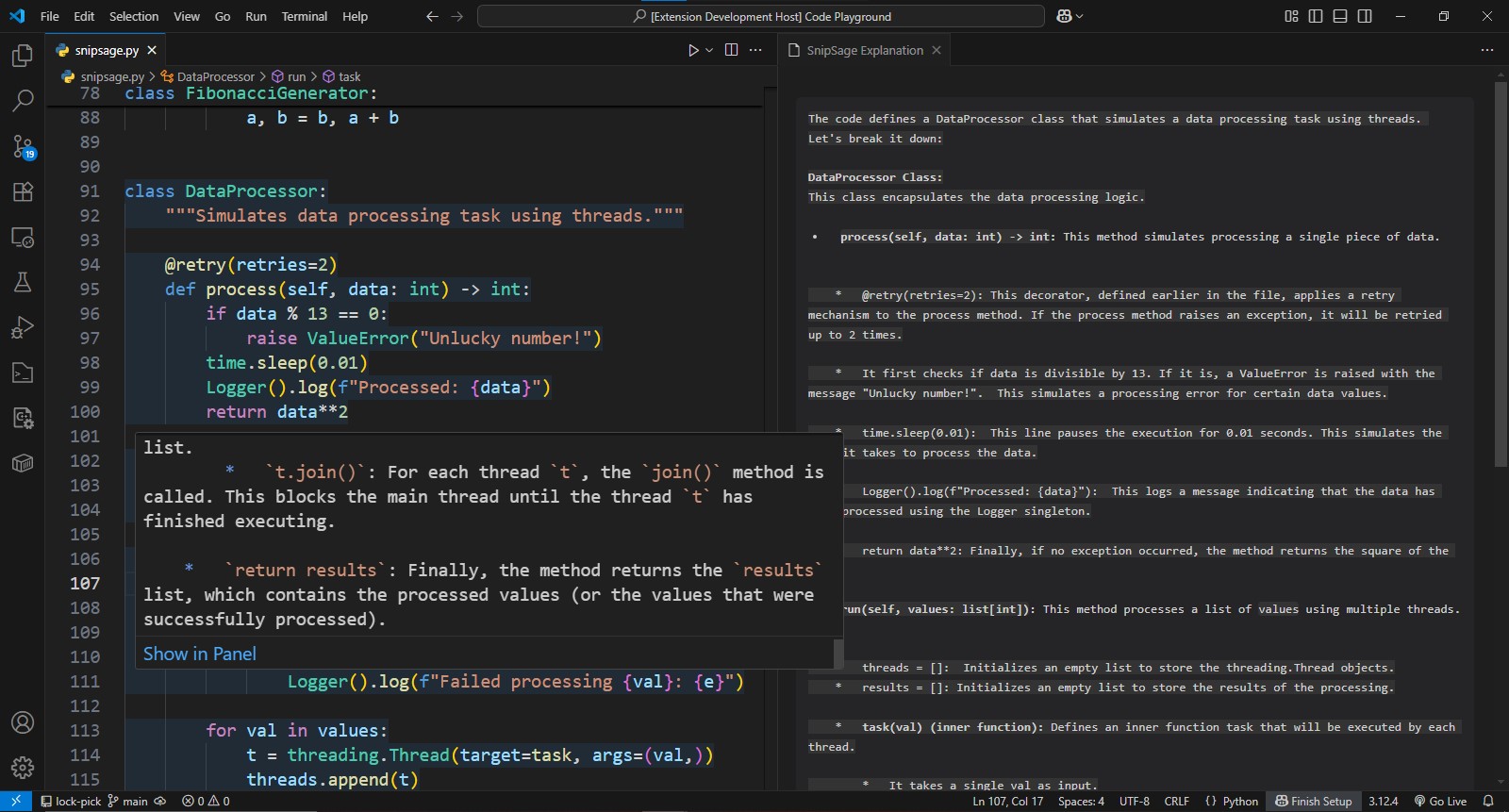Open the Manage settings gear
The image size is (1509, 812).
tap(23, 768)
